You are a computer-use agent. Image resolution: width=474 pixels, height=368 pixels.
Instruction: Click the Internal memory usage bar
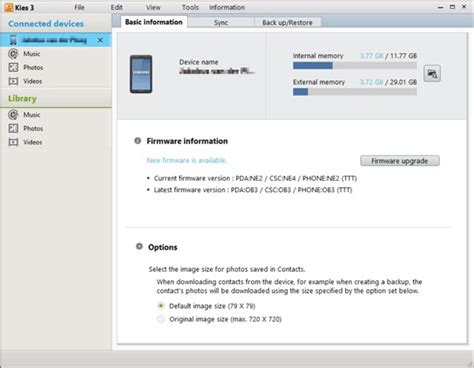[355, 66]
